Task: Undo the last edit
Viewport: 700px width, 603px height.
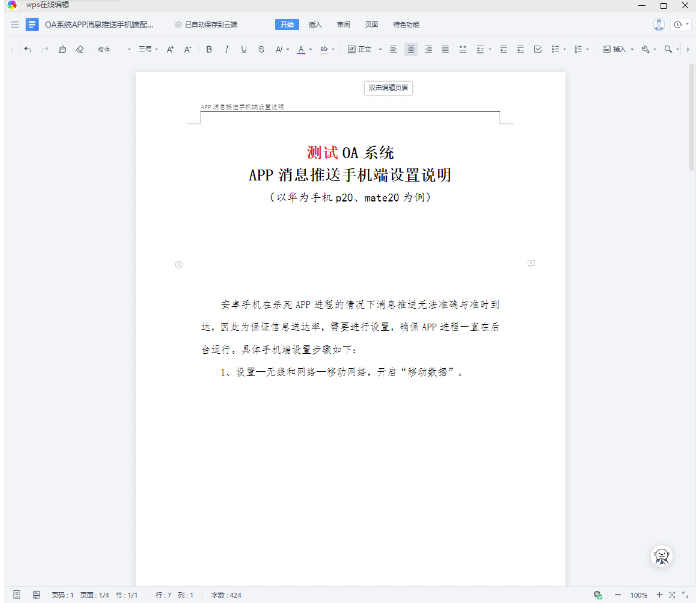Action: 28,49
